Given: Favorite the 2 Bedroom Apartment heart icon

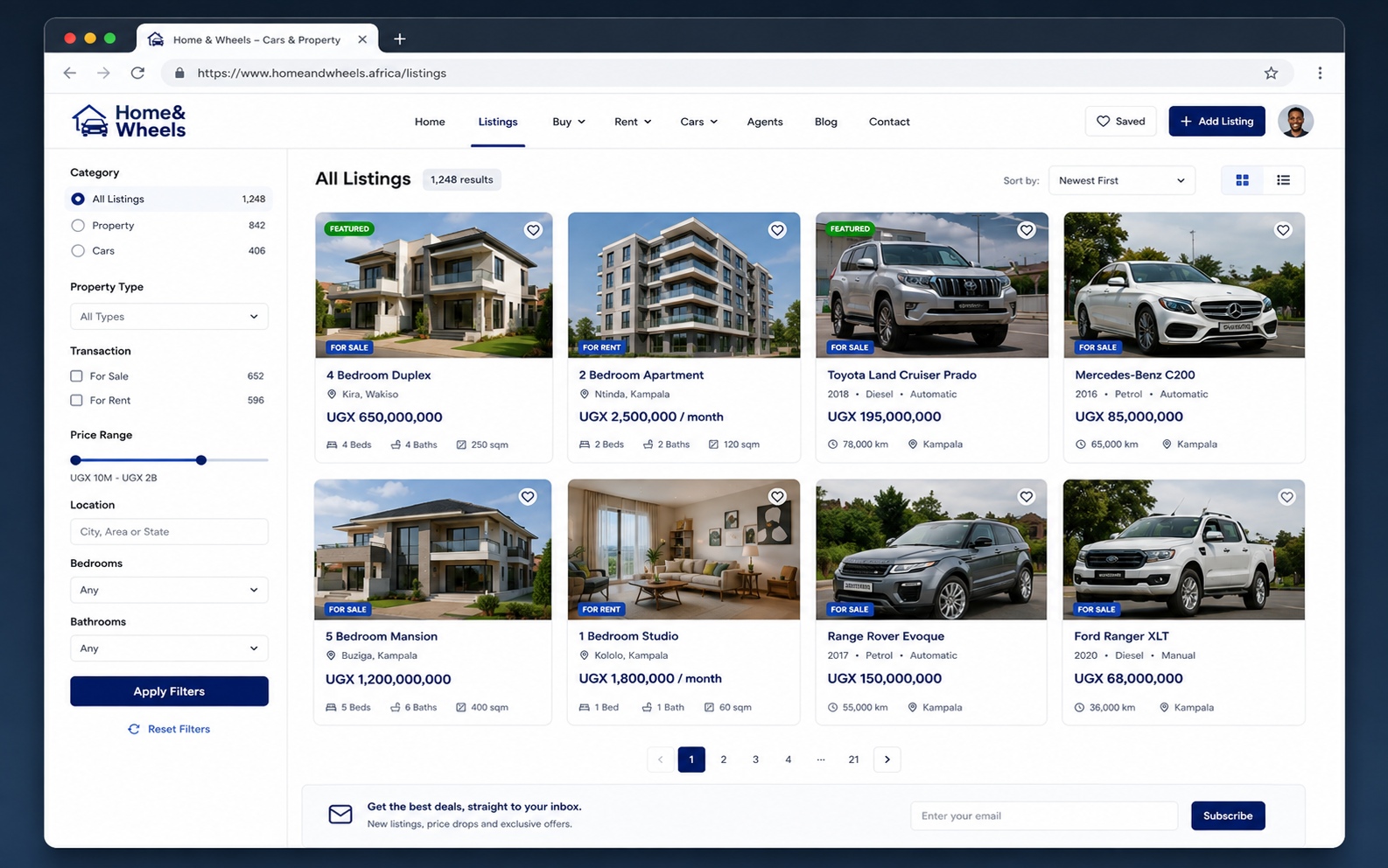Looking at the screenshot, I should point(777,230).
